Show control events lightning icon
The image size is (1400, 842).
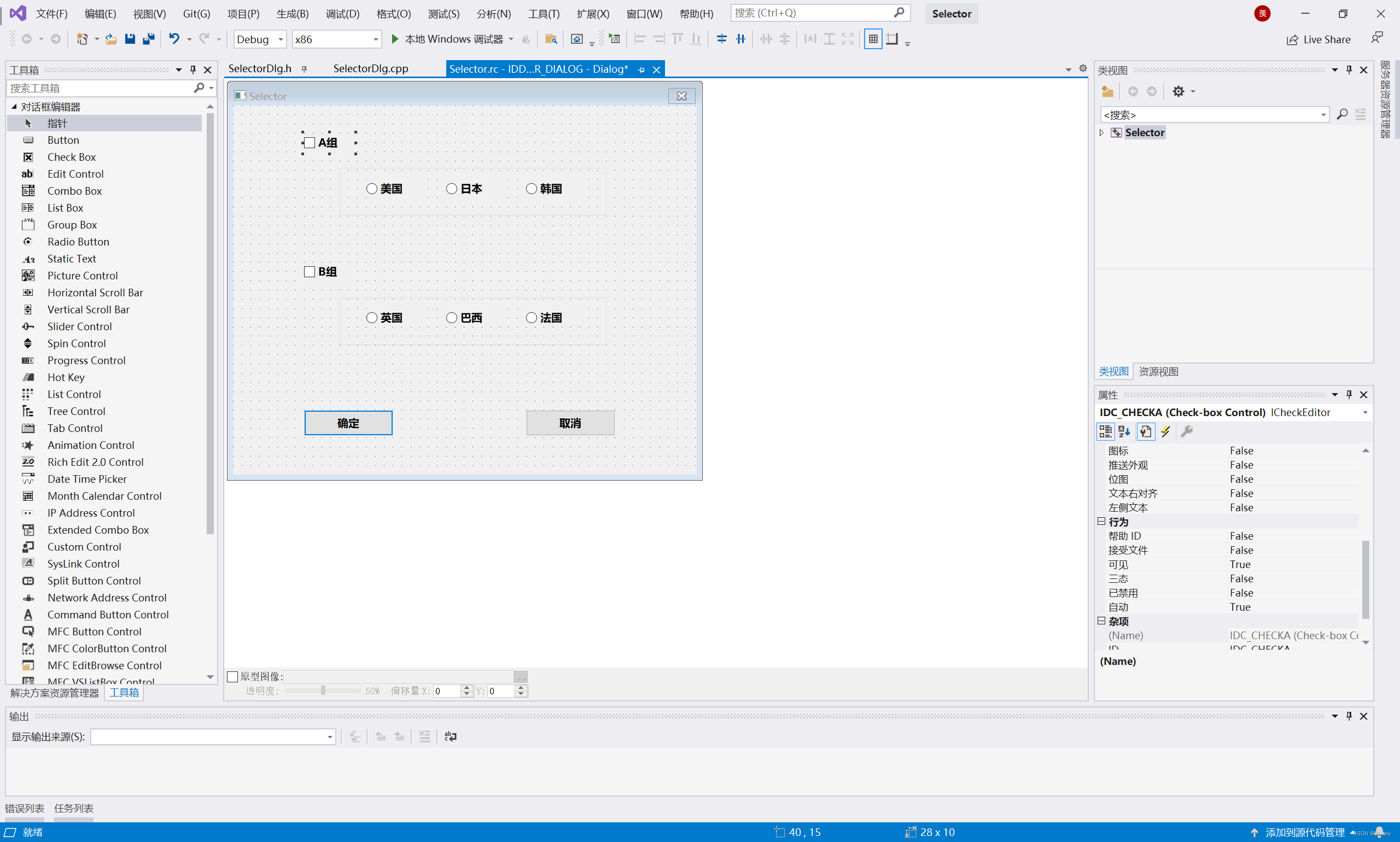click(x=1165, y=432)
